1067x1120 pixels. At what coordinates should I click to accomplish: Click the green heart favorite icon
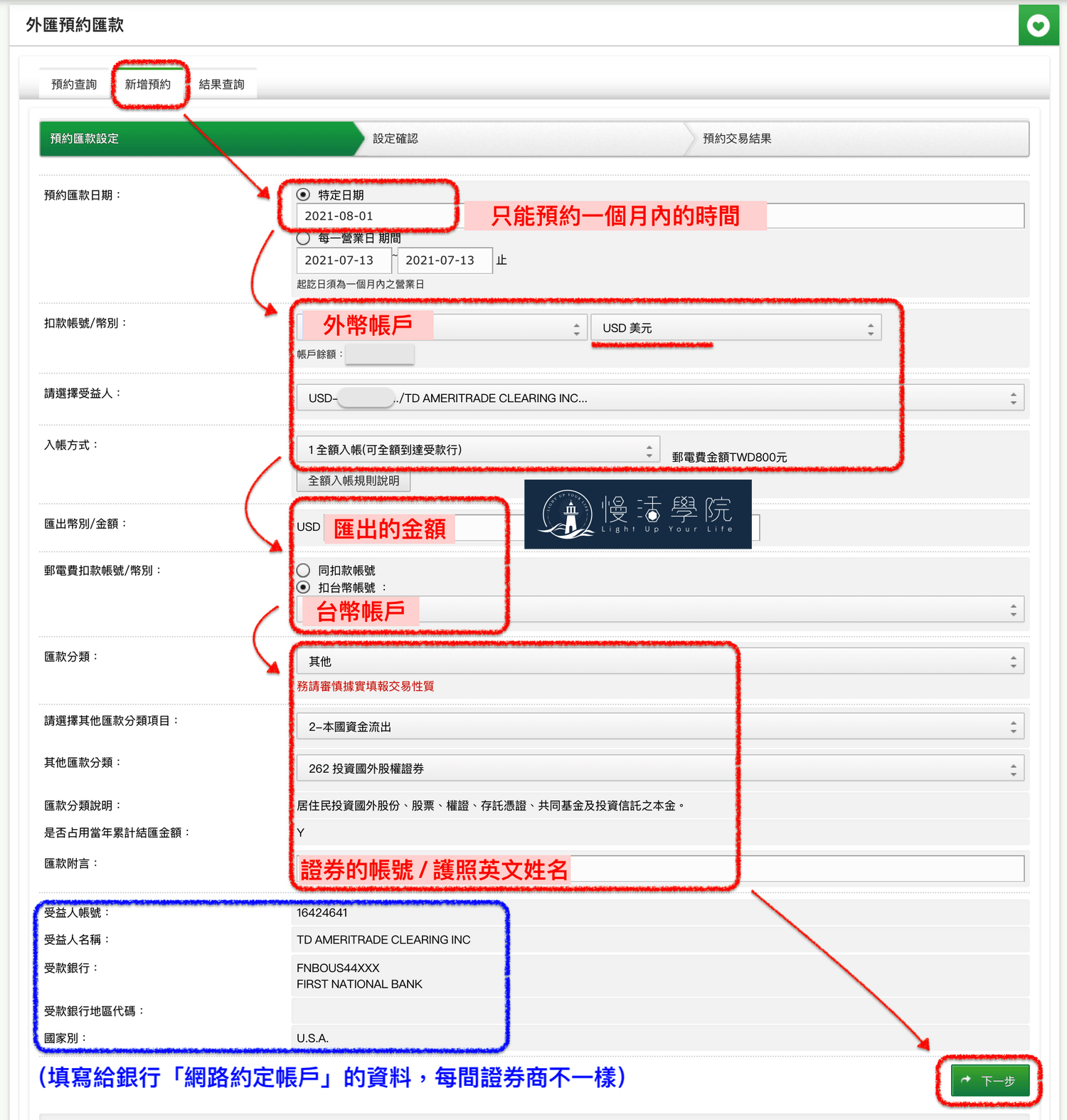coord(1038,26)
